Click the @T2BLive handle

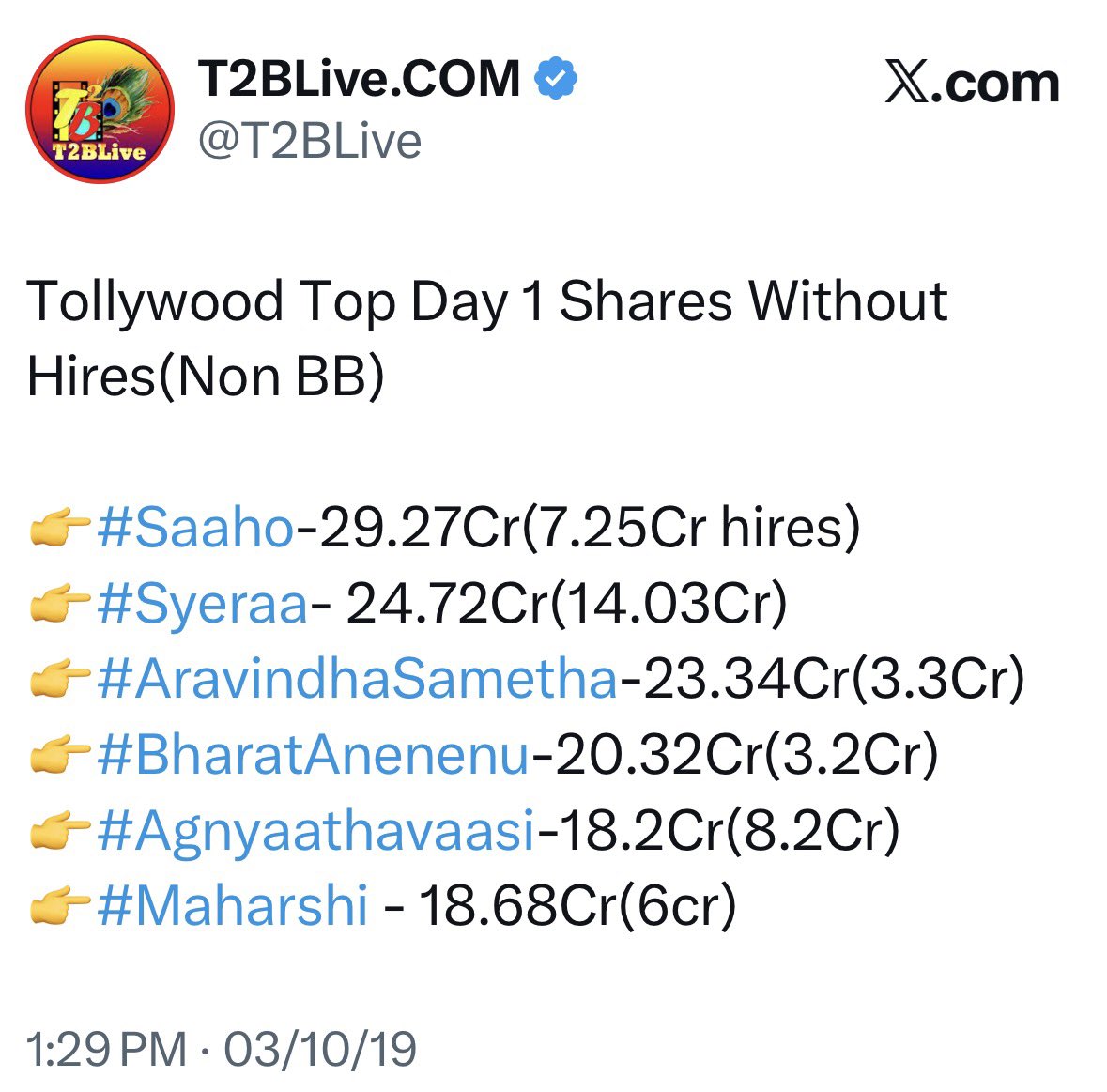pyautogui.click(x=310, y=142)
